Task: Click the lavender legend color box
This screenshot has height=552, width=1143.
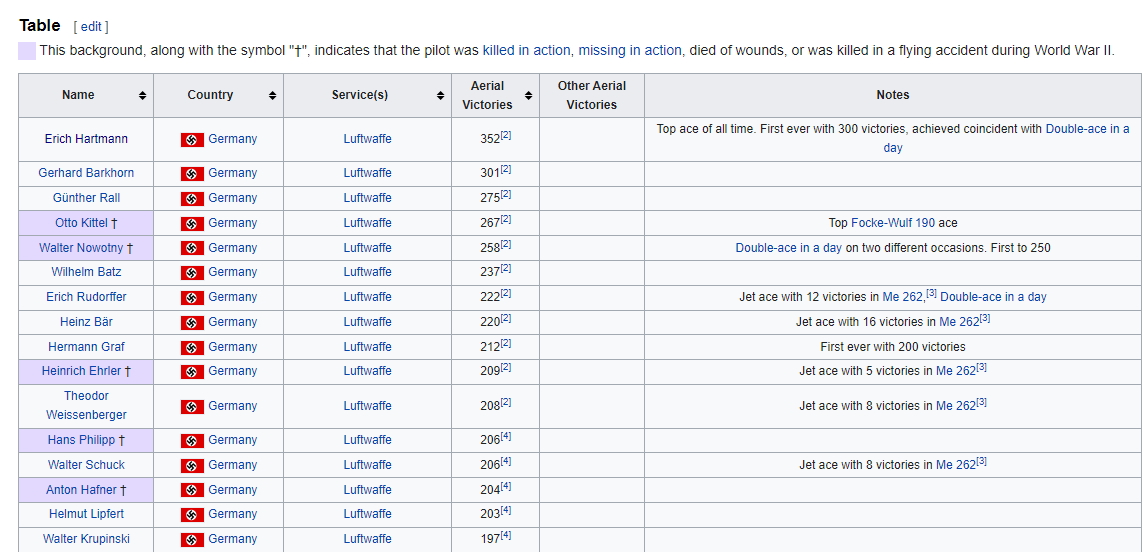Action: pyautogui.click(x=27, y=51)
